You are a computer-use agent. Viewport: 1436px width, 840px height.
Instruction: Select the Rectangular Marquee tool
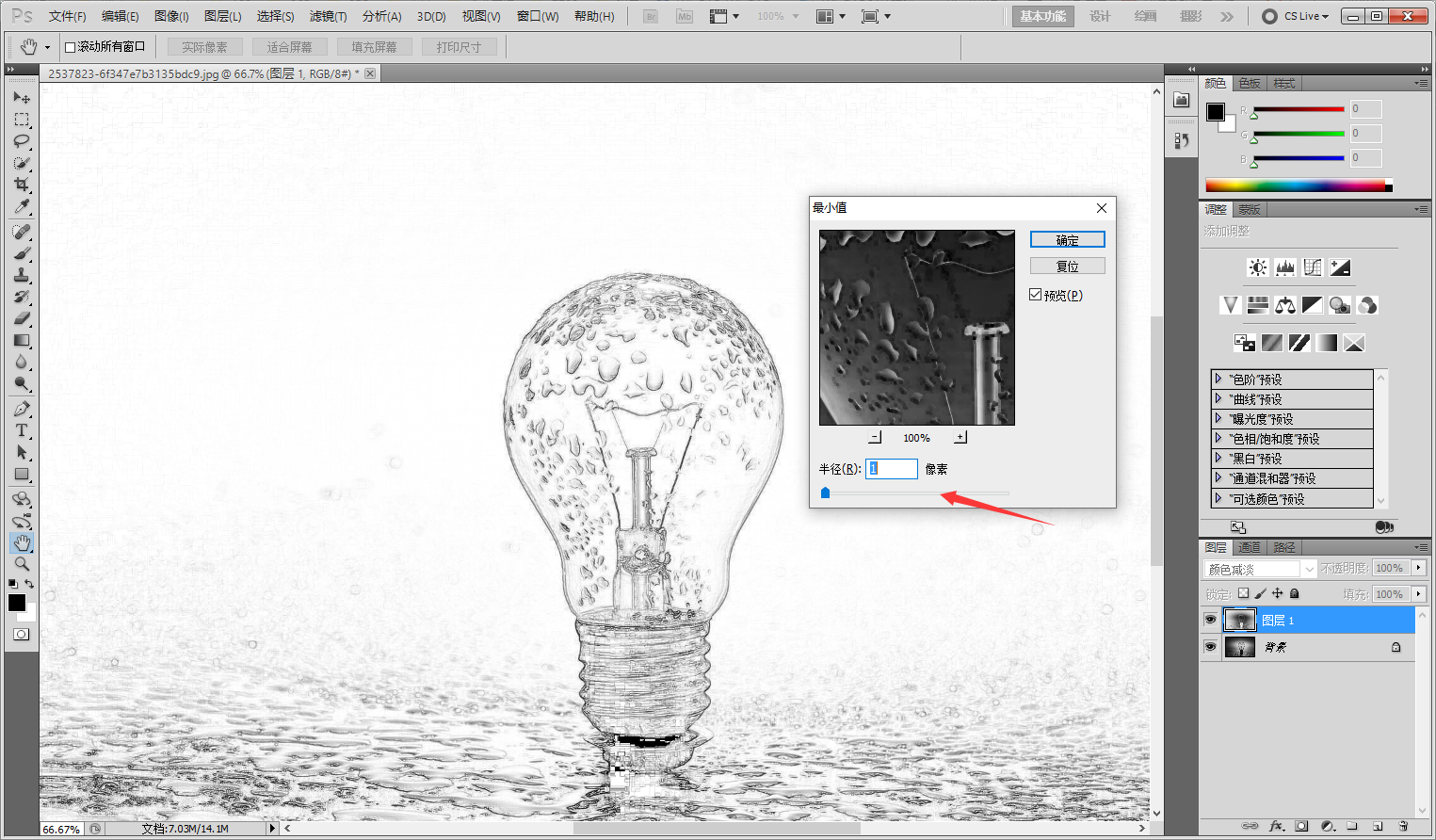22,120
